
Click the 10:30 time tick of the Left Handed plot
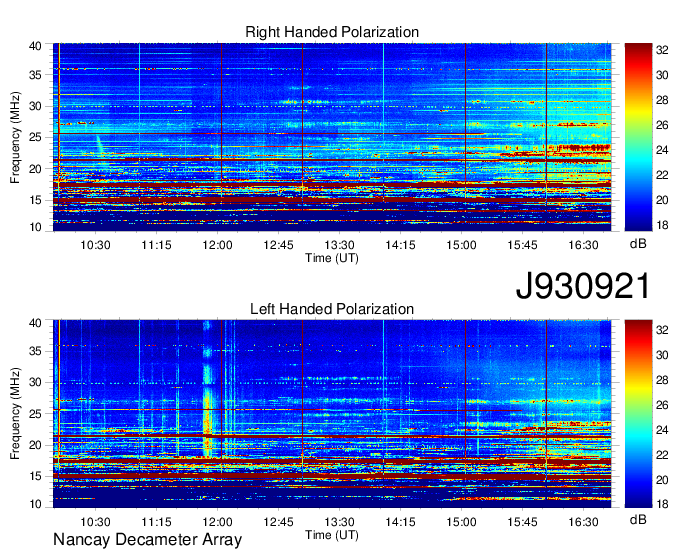coord(95,522)
